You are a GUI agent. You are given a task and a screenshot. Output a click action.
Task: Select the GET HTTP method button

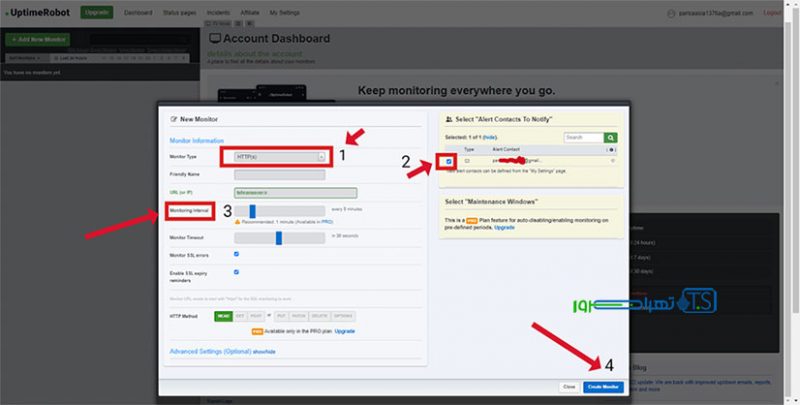point(242,316)
